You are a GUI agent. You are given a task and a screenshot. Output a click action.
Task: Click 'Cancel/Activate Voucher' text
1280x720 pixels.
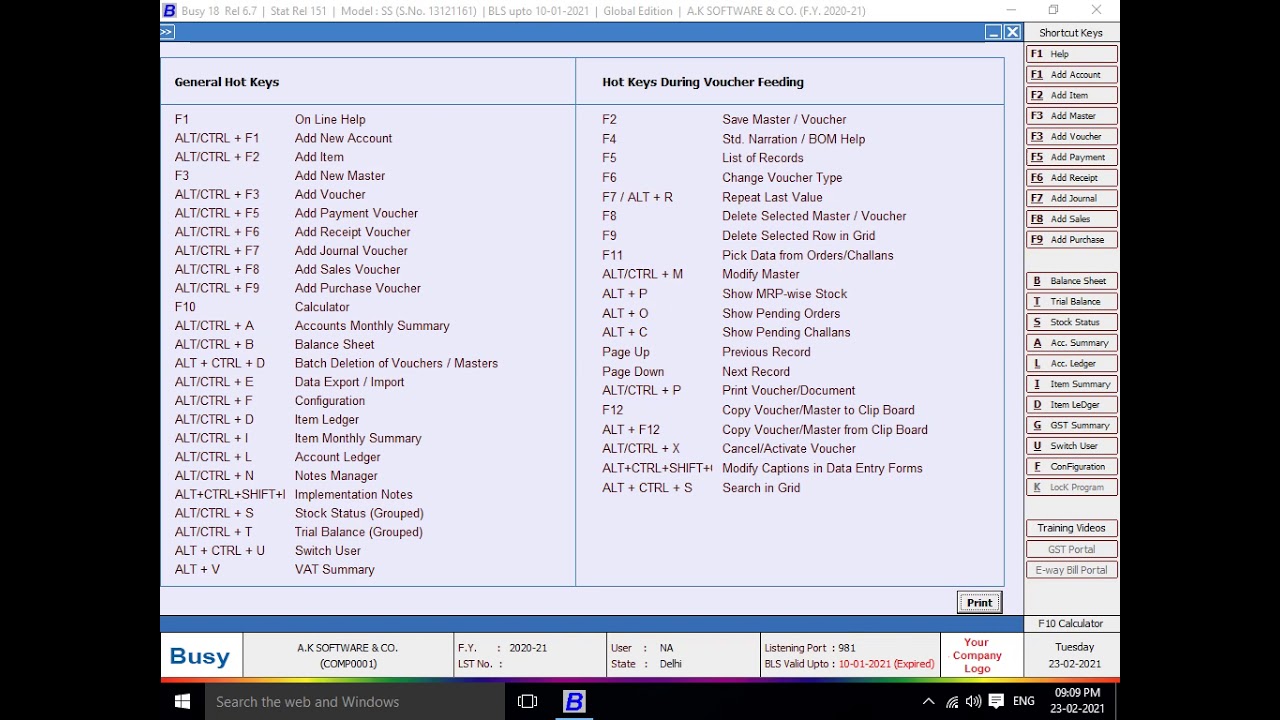[789, 449]
